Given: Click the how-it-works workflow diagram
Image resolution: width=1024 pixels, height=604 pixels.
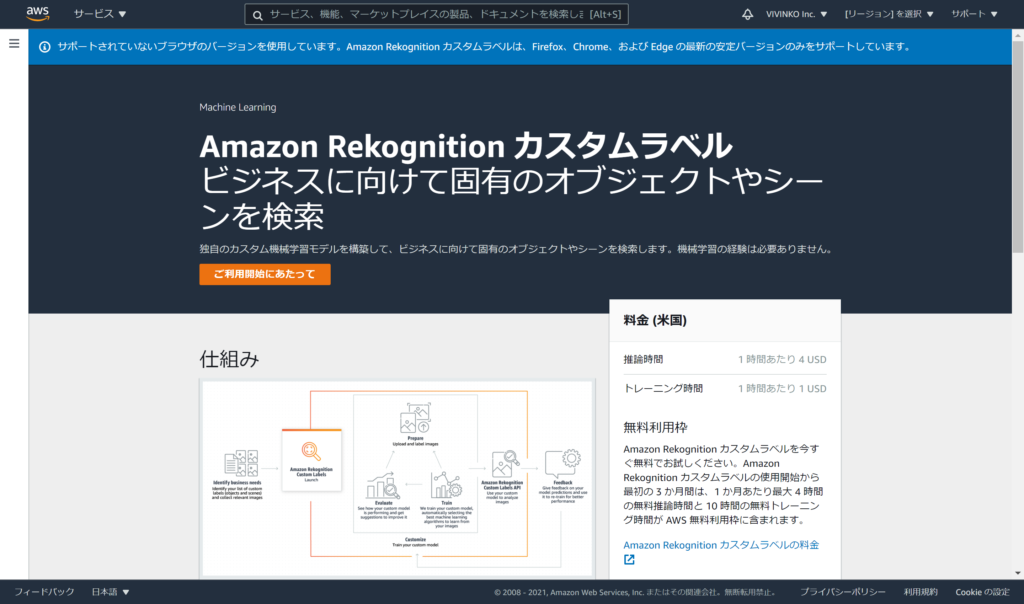Looking at the screenshot, I should click(397, 479).
